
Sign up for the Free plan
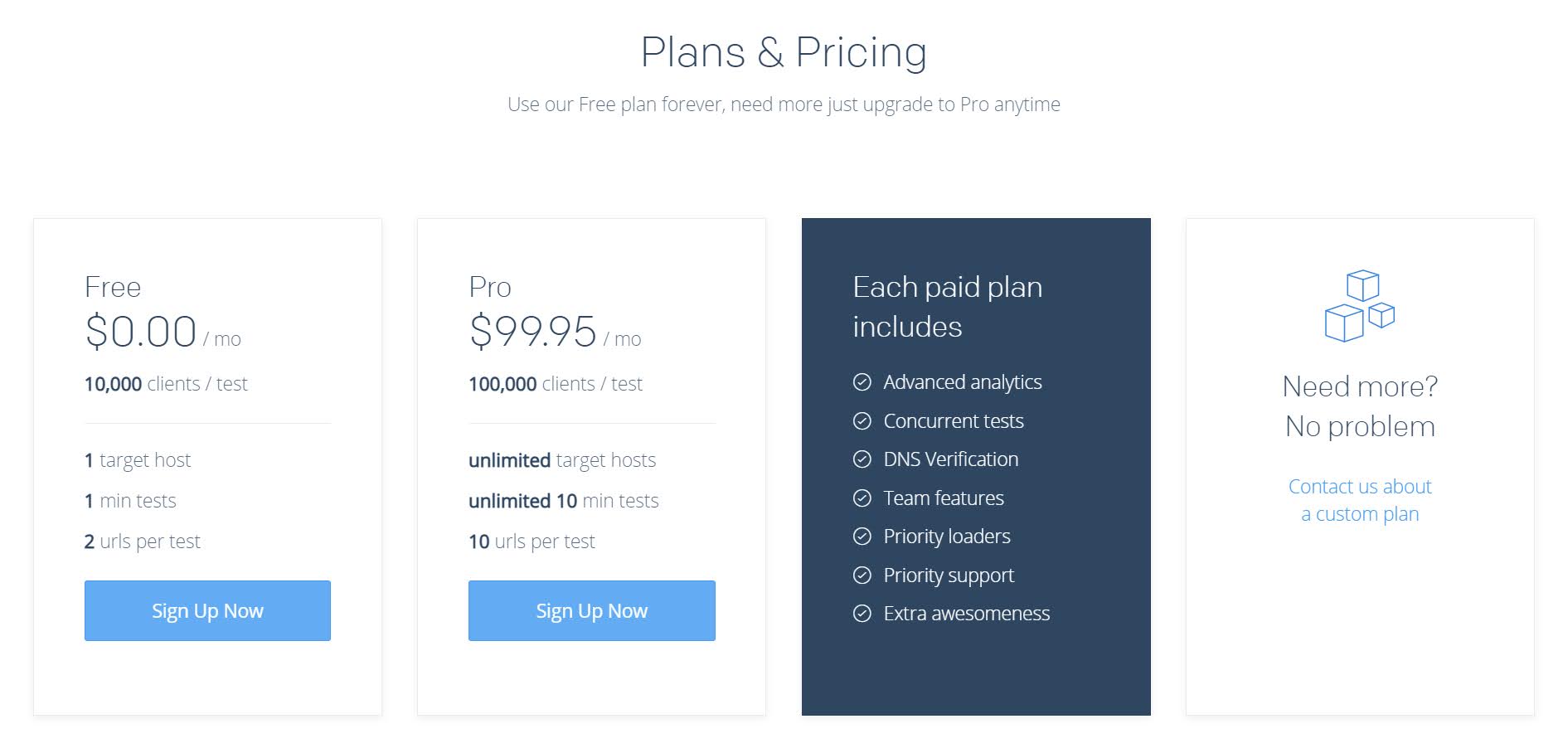pos(207,610)
